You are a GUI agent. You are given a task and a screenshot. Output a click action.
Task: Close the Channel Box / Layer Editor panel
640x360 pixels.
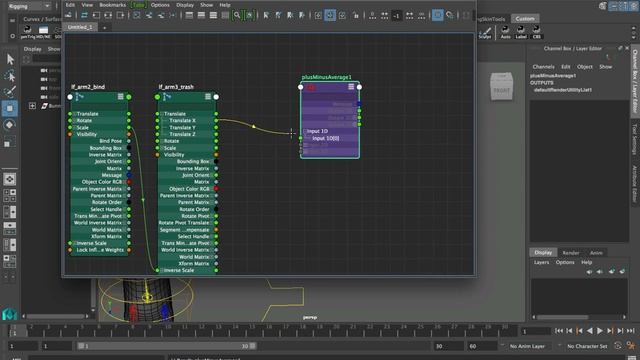[627, 48]
